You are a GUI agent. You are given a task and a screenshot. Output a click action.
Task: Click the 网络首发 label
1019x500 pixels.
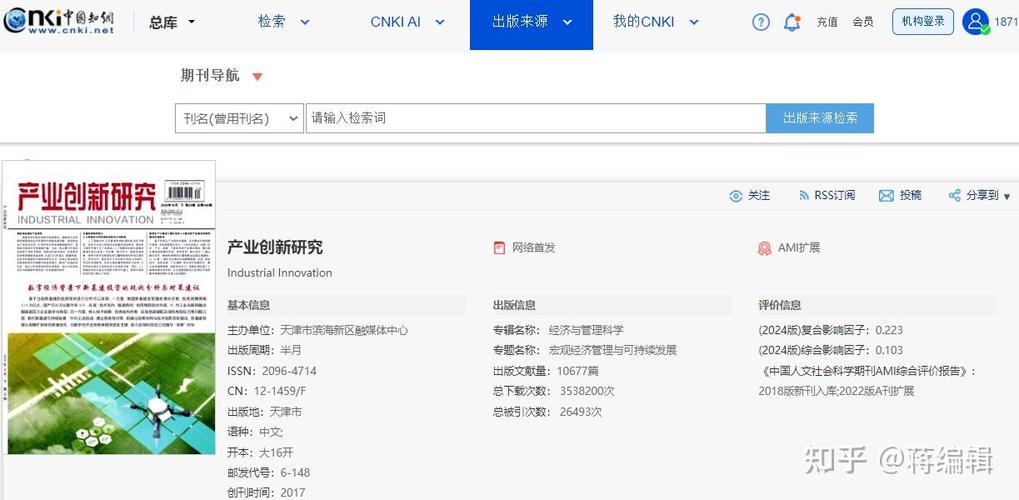pos(534,248)
